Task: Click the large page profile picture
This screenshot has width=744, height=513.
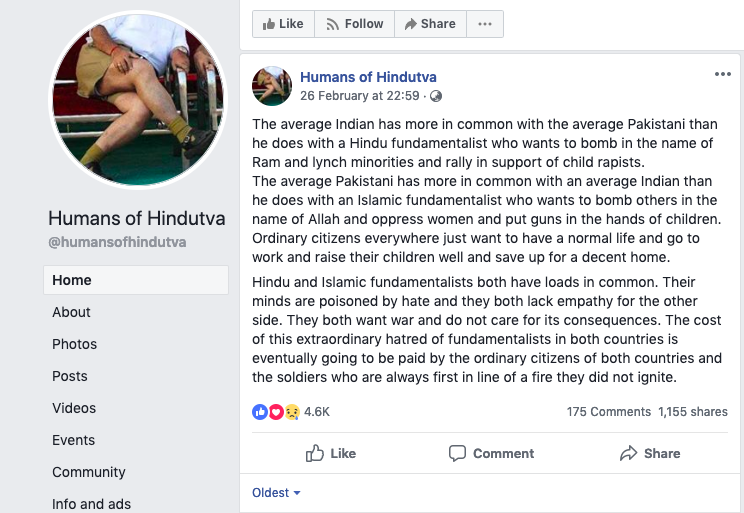Action: tap(138, 100)
